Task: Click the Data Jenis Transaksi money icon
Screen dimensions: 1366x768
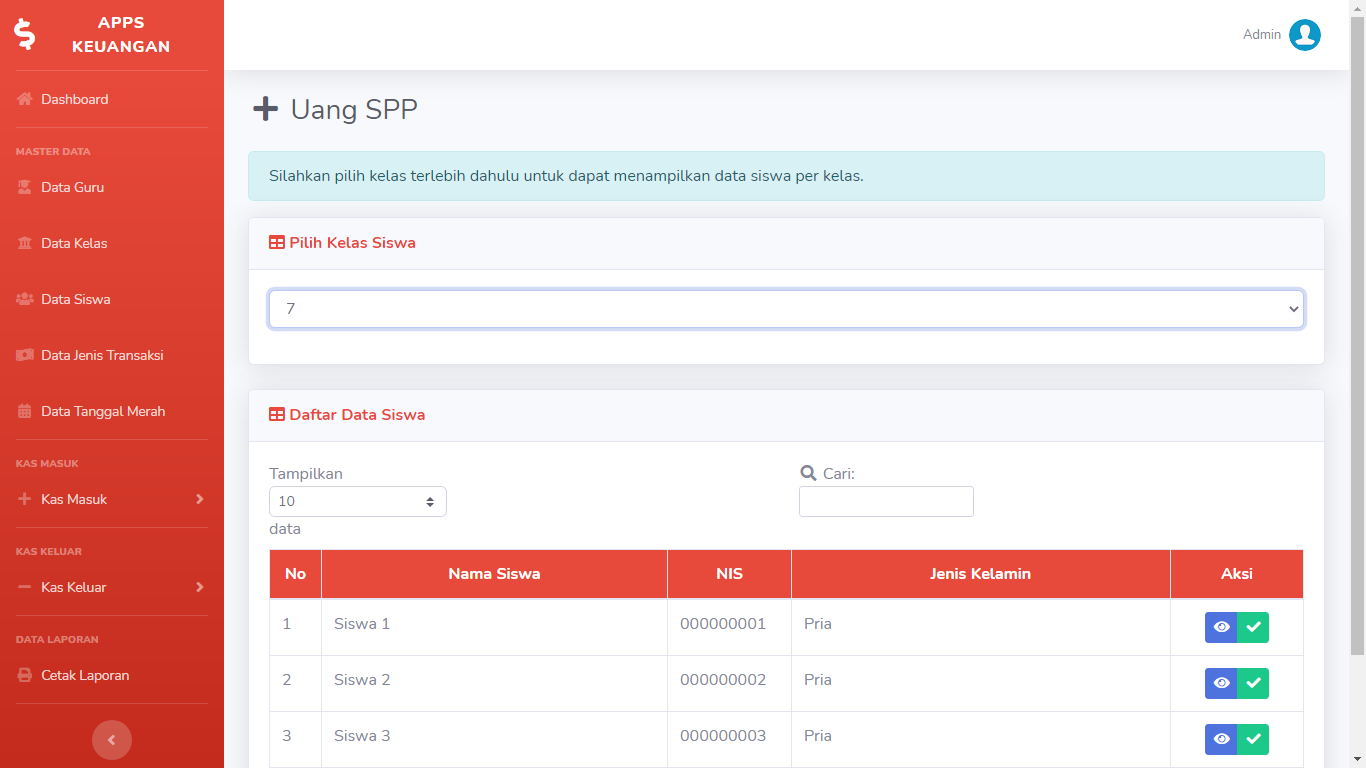Action: point(25,355)
